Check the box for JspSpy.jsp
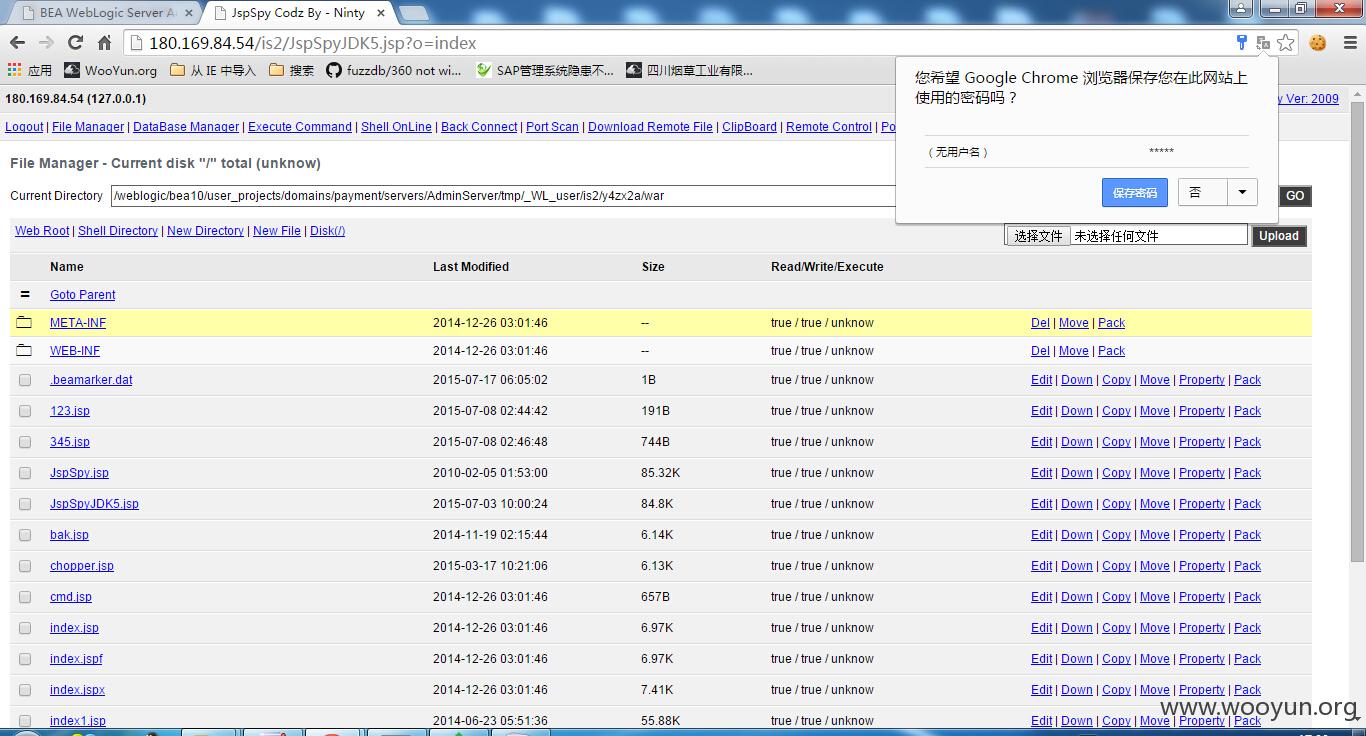This screenshot has height=736, width=1366. click(x=25, y=473)
